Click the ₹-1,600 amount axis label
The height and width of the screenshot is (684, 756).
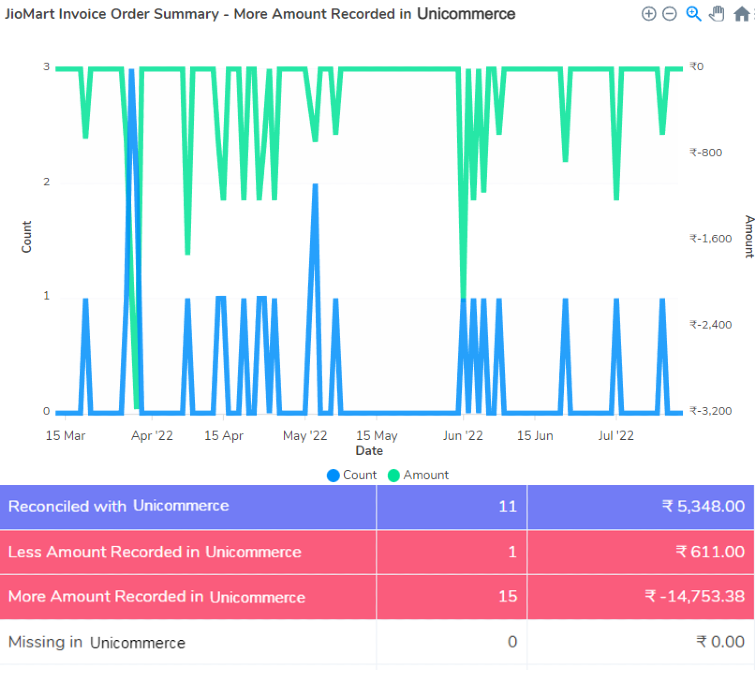[x=711, y=239]
